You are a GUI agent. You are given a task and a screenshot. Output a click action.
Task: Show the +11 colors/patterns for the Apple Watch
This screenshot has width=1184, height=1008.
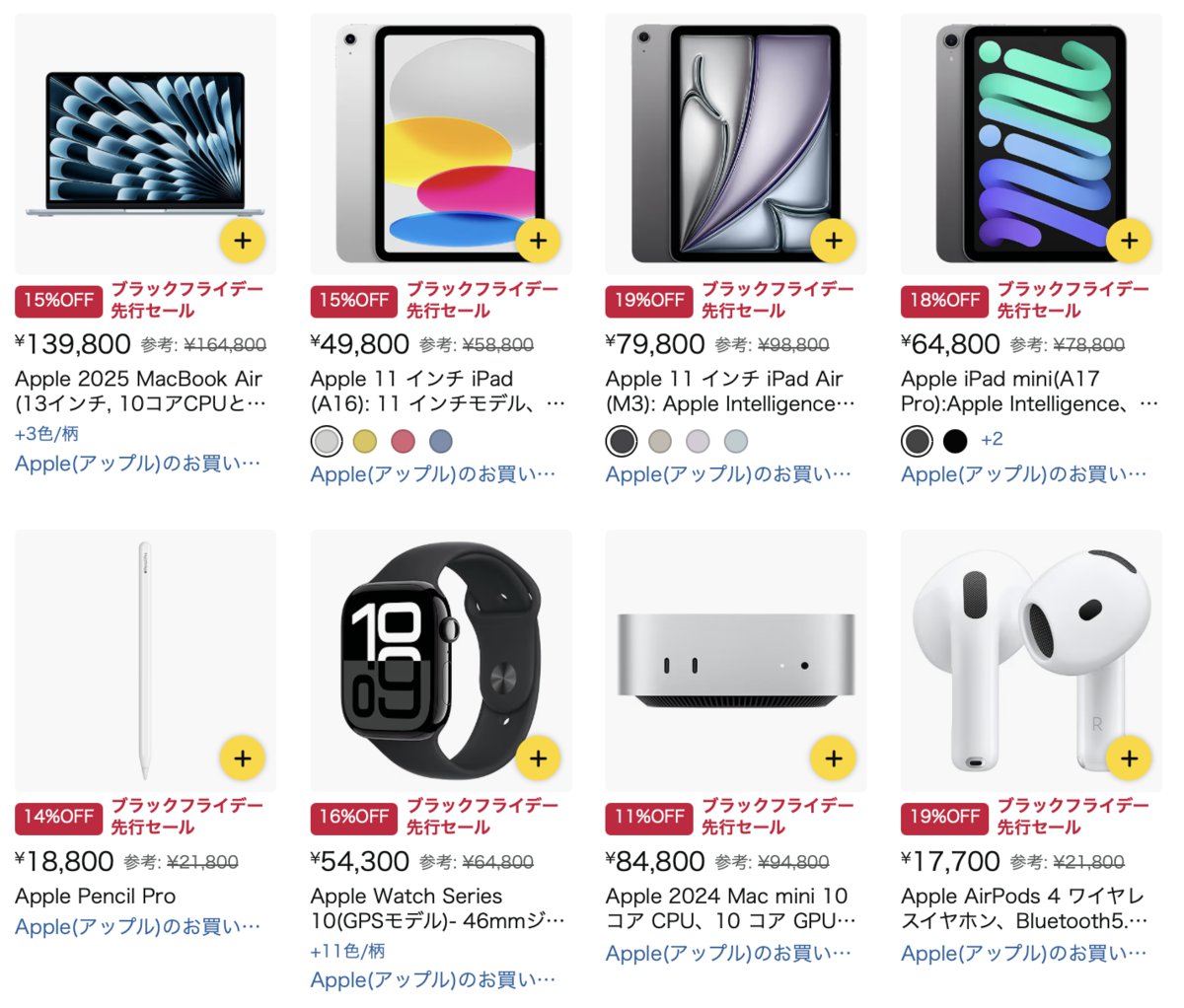(347, 951)
